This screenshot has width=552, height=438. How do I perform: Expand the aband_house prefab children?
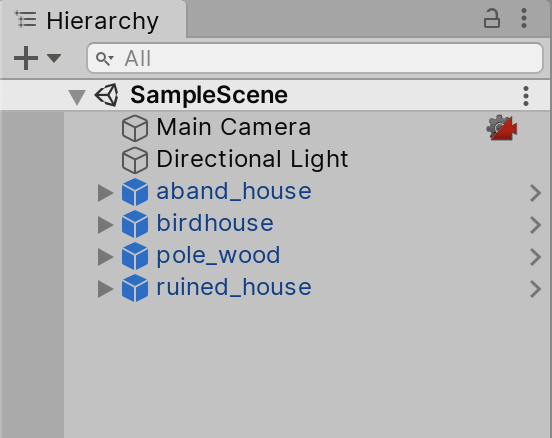coord(105,193)
